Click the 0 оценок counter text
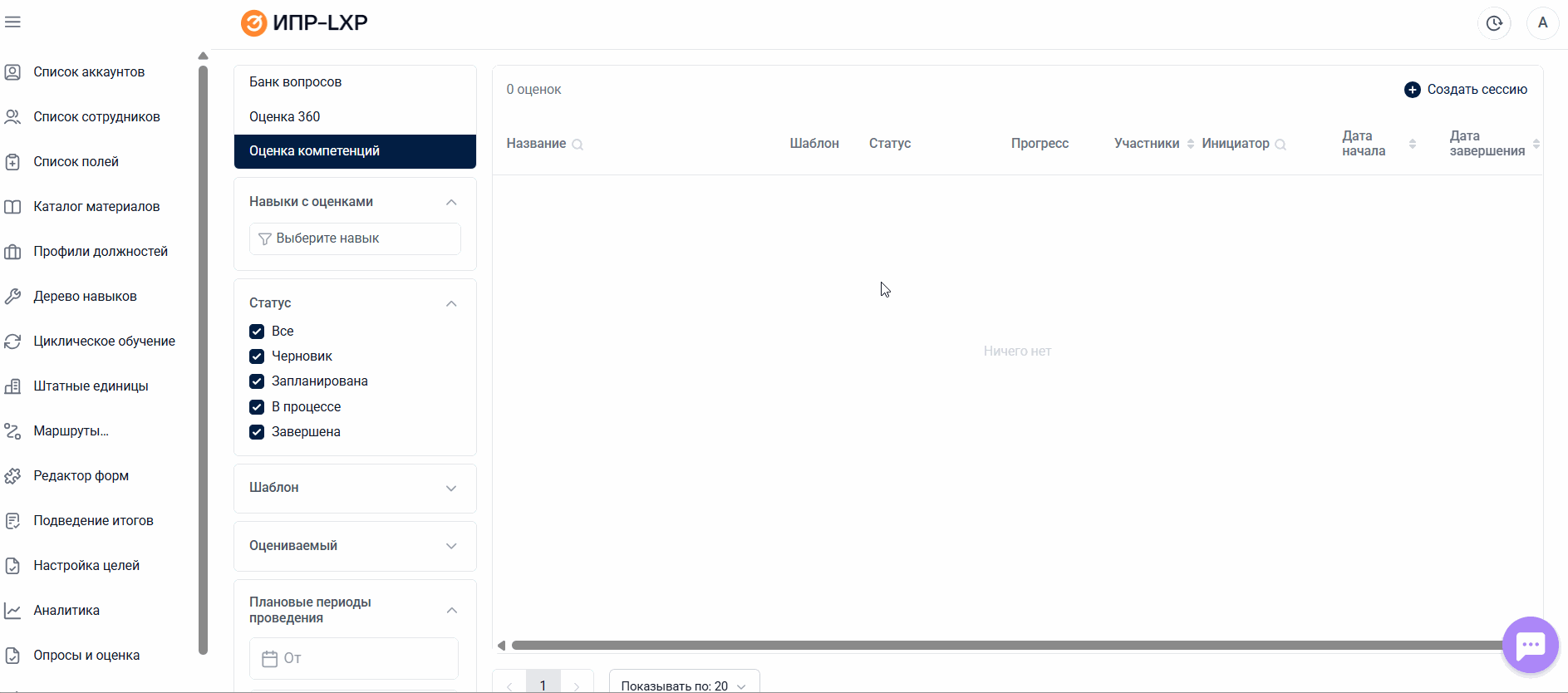Image resolution: width=1568 pixels, height=693 pixels. (x=533, y=90)
